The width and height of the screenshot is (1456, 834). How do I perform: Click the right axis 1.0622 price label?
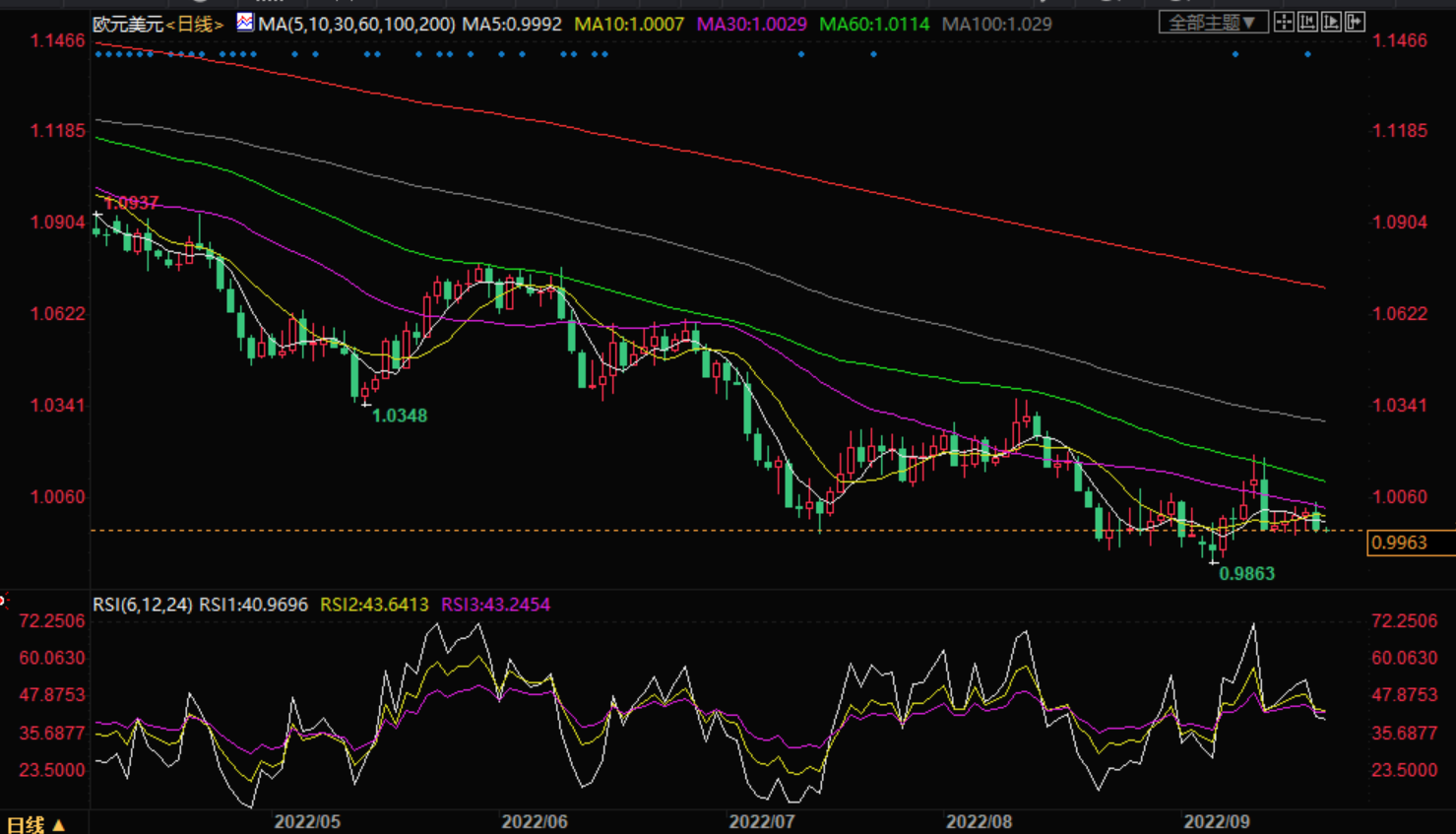(1400, 313)
